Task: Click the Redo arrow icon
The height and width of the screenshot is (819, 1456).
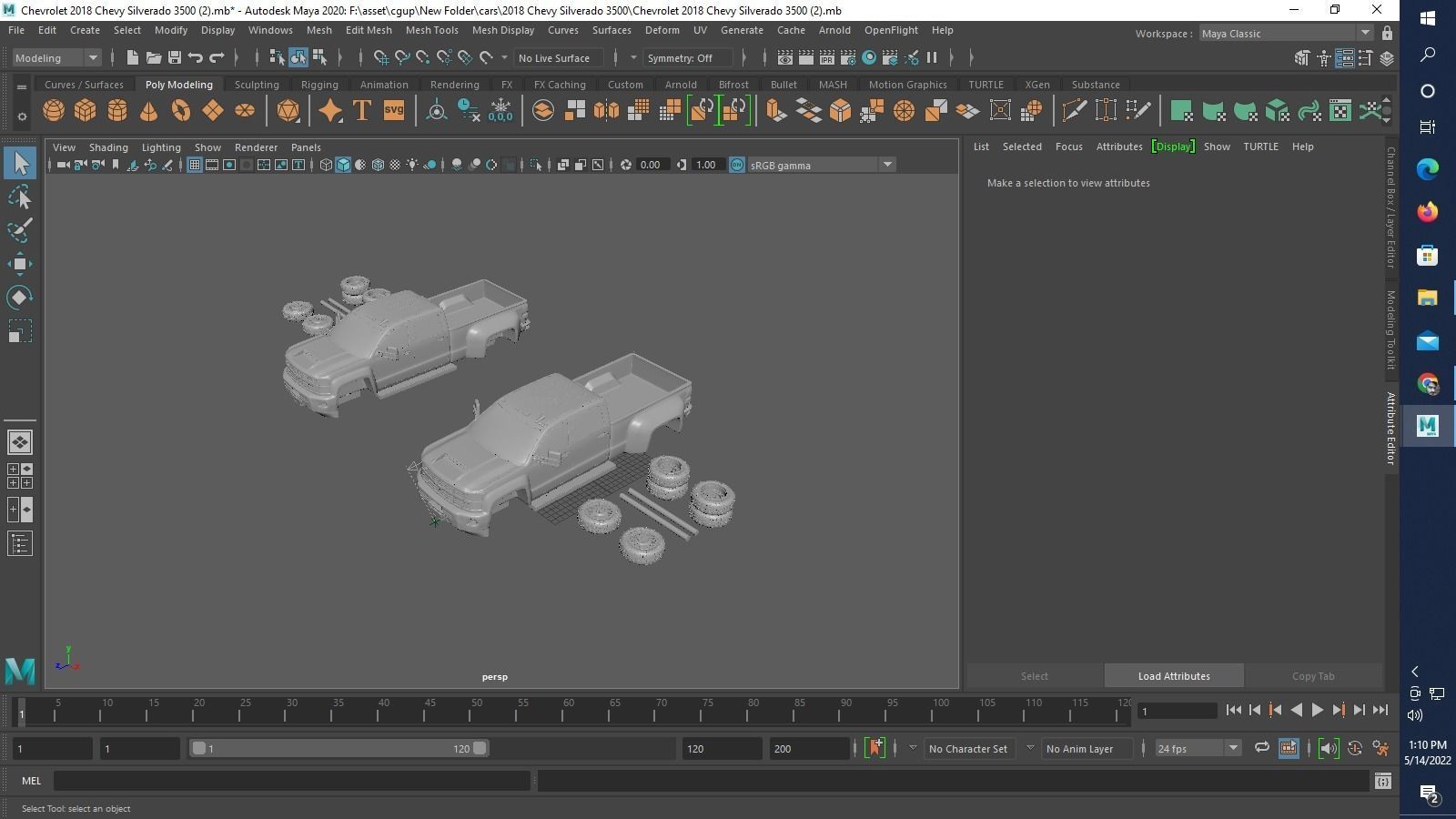Action: pos(217,57)
